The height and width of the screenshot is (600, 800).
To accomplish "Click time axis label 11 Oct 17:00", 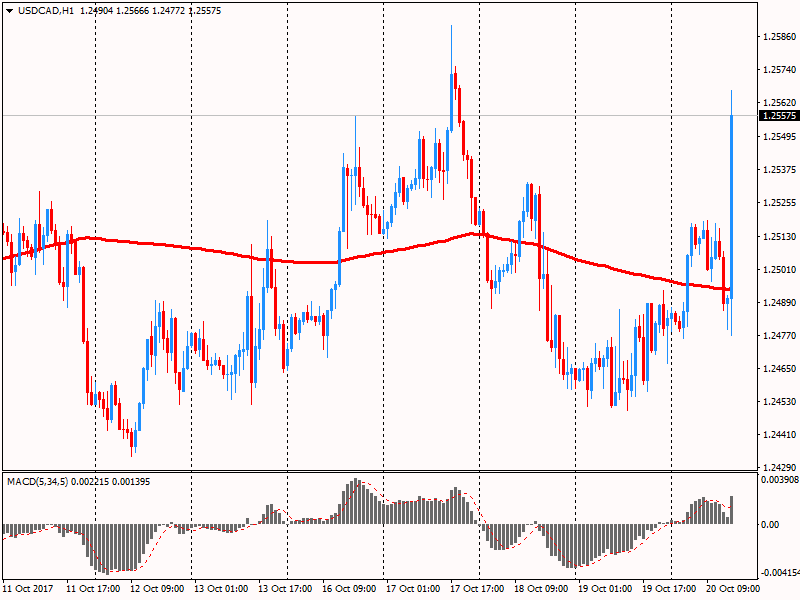I will pos(93,589).
